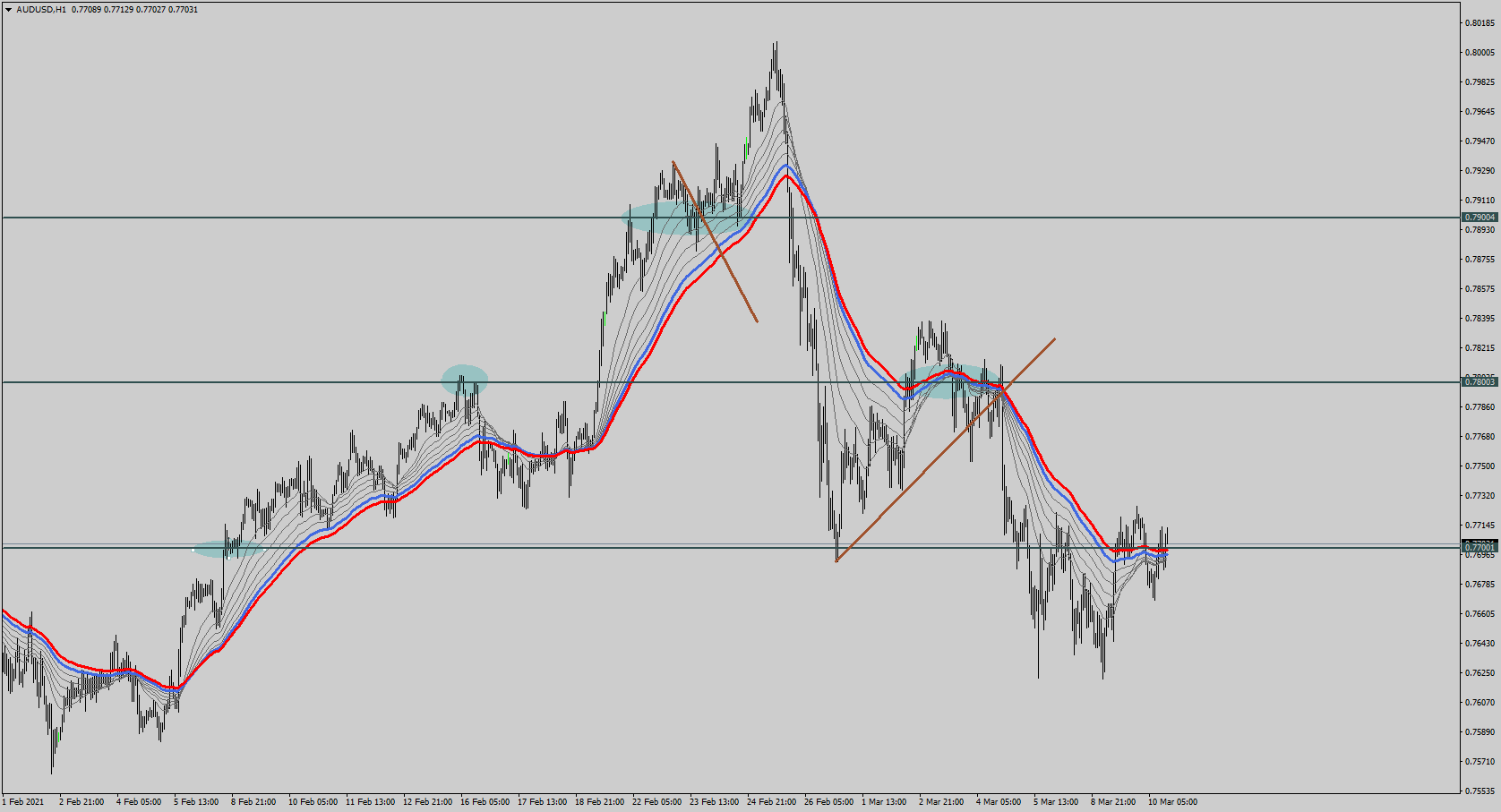Image resolution: width=1501 pixels, height=812 pixels.
Task: Click the 4 Feb 05:00 time label
Action: (139, 802)
